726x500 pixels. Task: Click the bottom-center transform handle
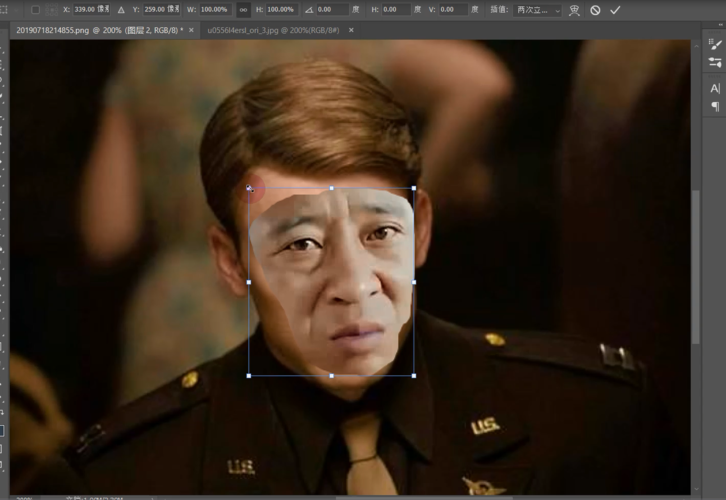332,376
